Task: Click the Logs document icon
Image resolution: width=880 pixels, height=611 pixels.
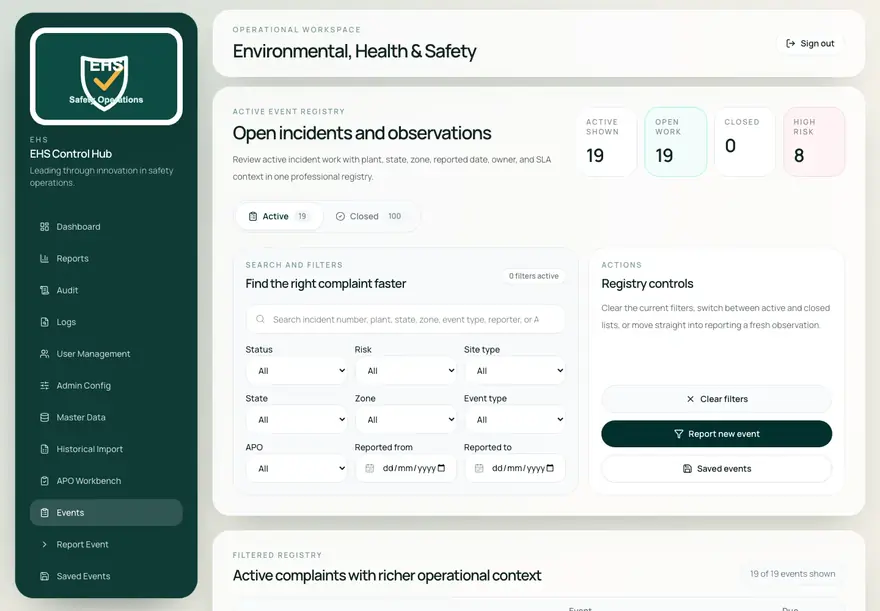Action: [44, 322]
